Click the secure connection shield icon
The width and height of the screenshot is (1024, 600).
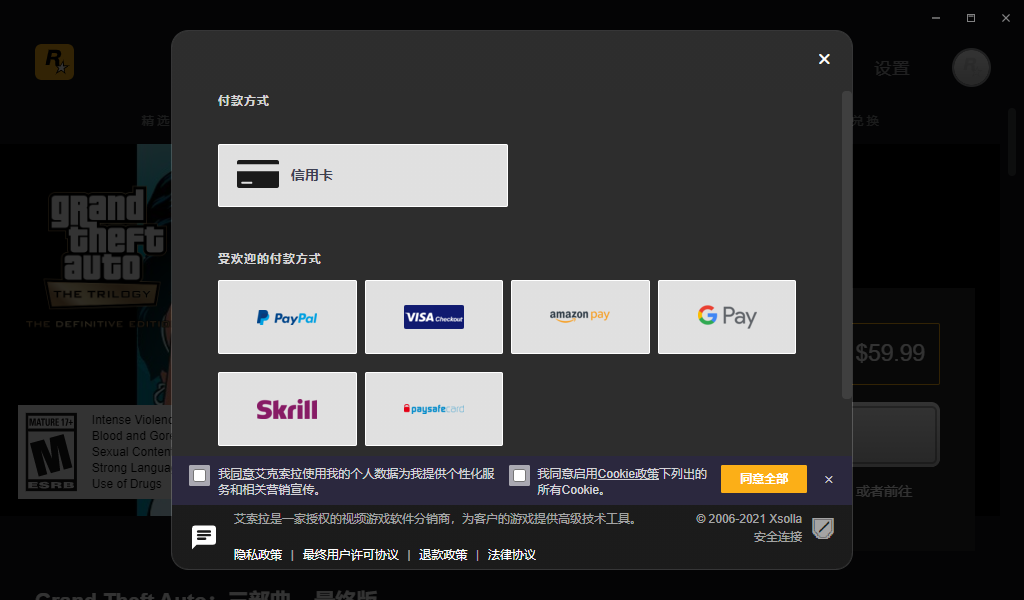(823, 528)
